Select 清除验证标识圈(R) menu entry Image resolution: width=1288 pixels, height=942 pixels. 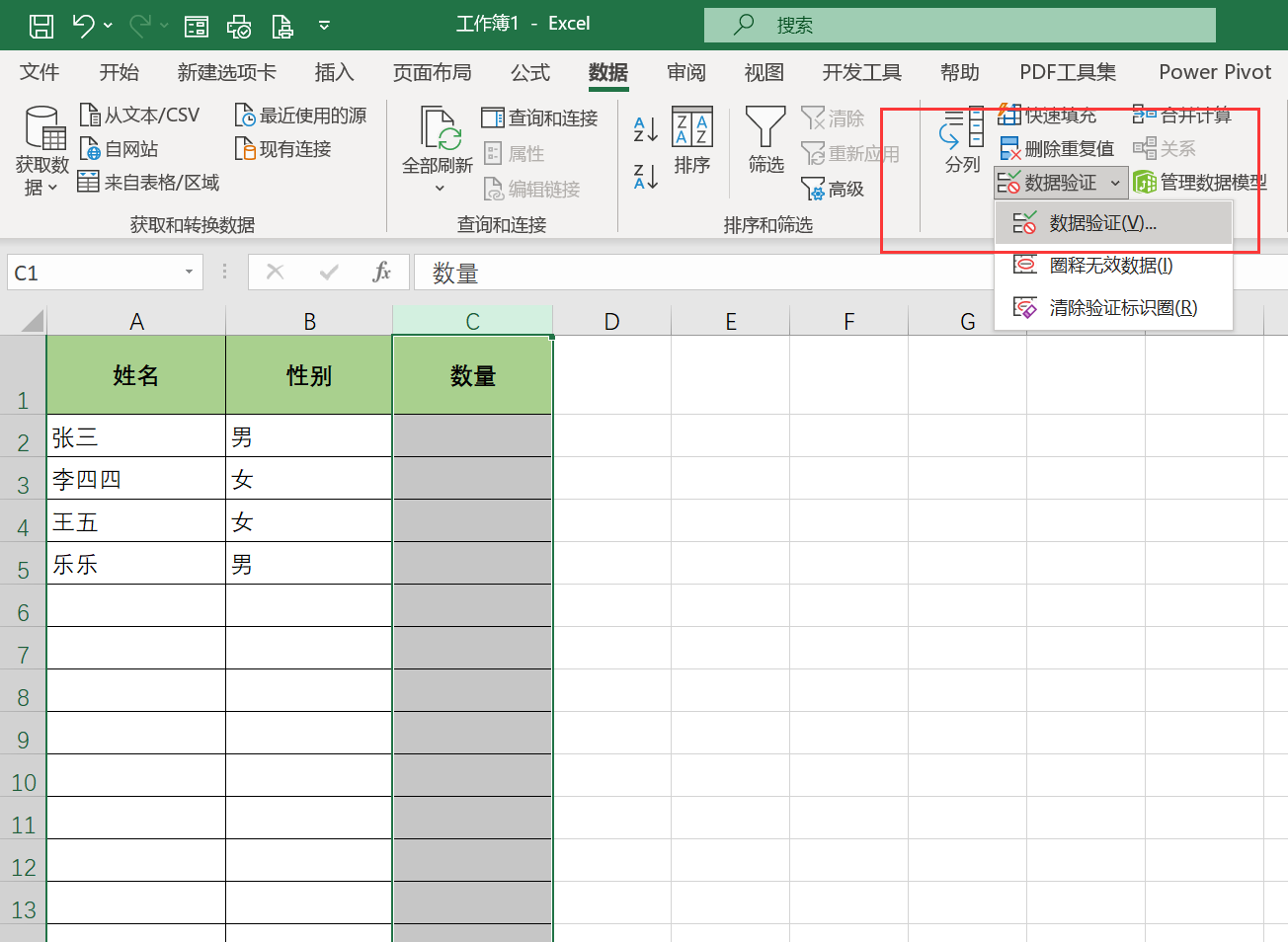point(1113,308)
